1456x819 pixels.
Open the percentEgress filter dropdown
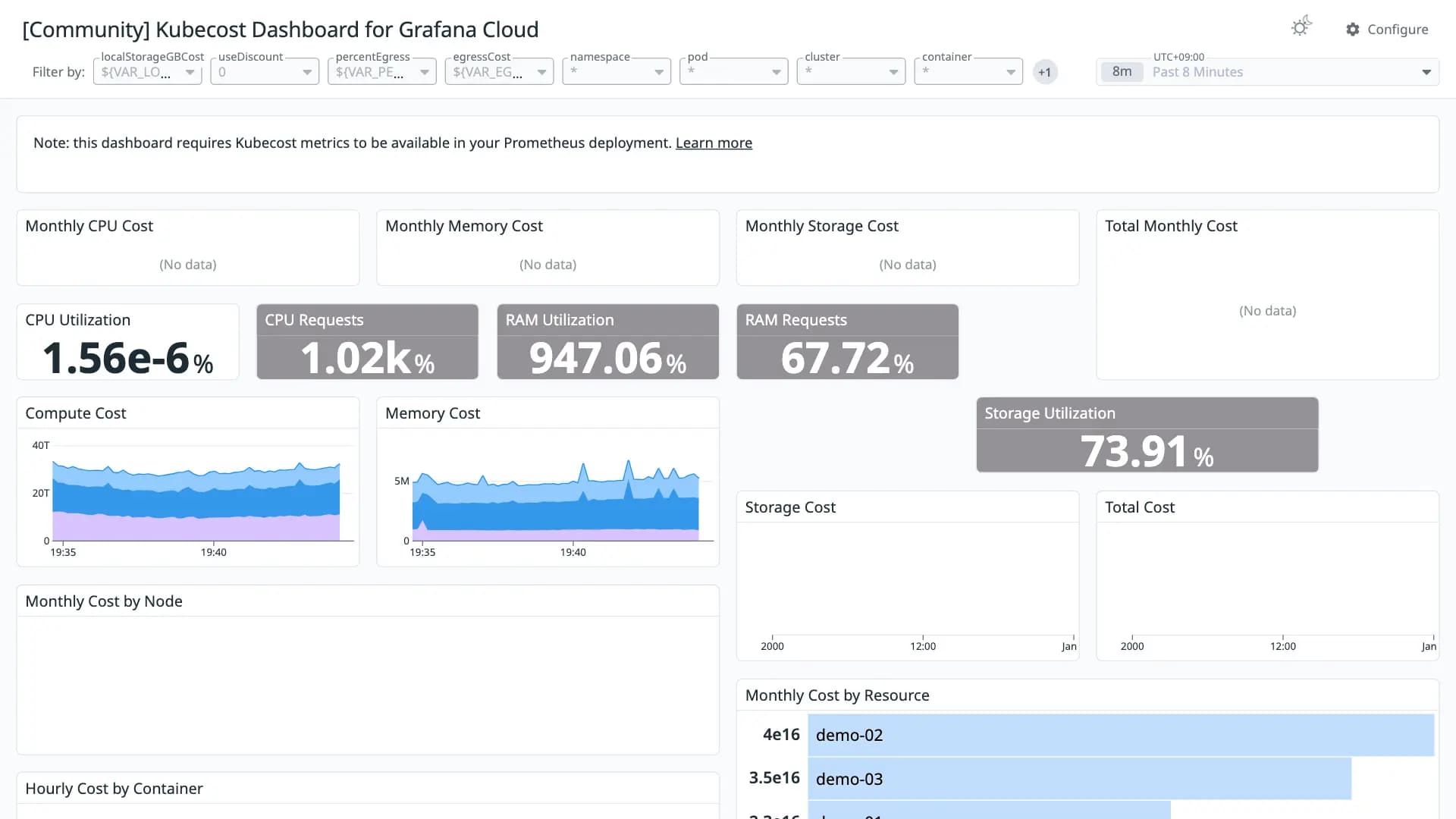click(x=382, y=72)
